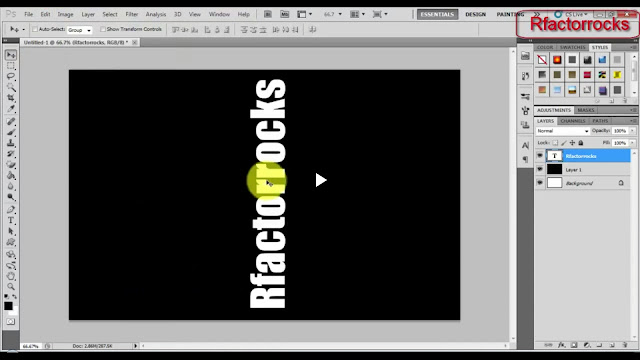Image resolution: width=640 pixels, height=360 pixels.
Task: Select the Eyedropper tool
Action: coord(11,109)
